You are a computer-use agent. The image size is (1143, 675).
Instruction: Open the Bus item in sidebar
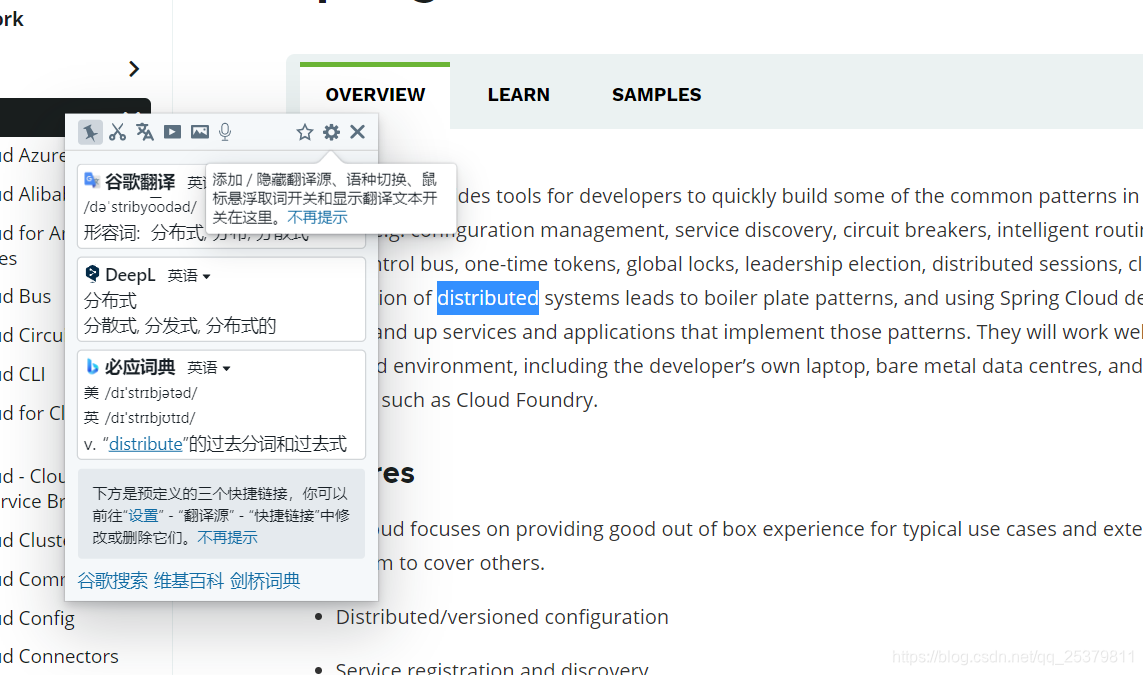(x=26, y=296)
